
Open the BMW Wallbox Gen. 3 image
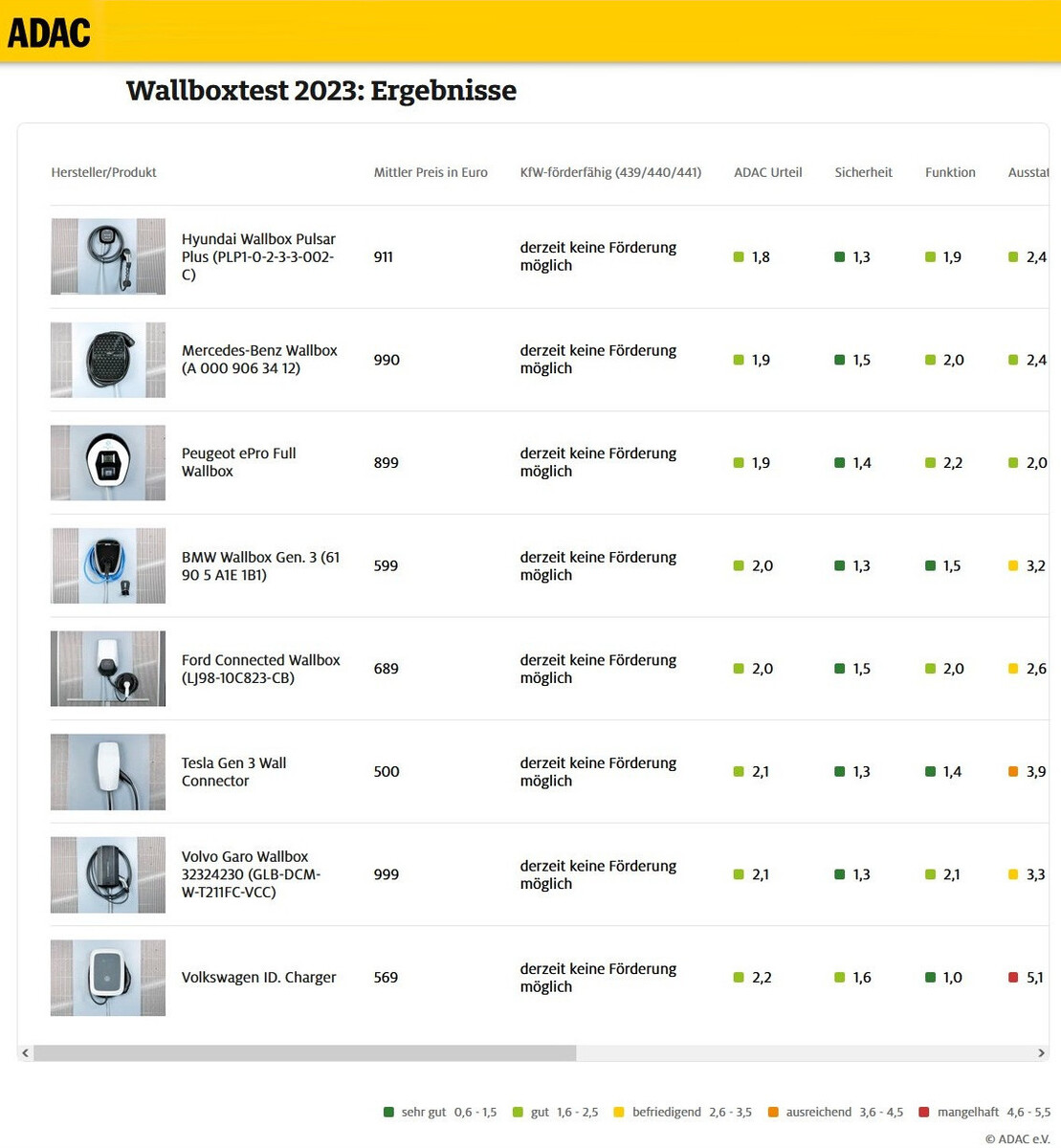tap(108, 565)
